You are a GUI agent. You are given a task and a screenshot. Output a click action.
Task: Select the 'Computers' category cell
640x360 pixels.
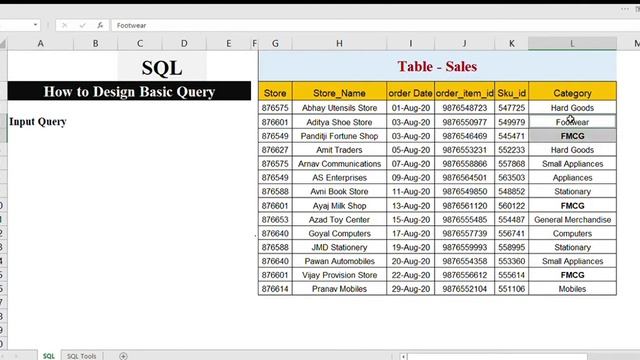pos(572,233)
